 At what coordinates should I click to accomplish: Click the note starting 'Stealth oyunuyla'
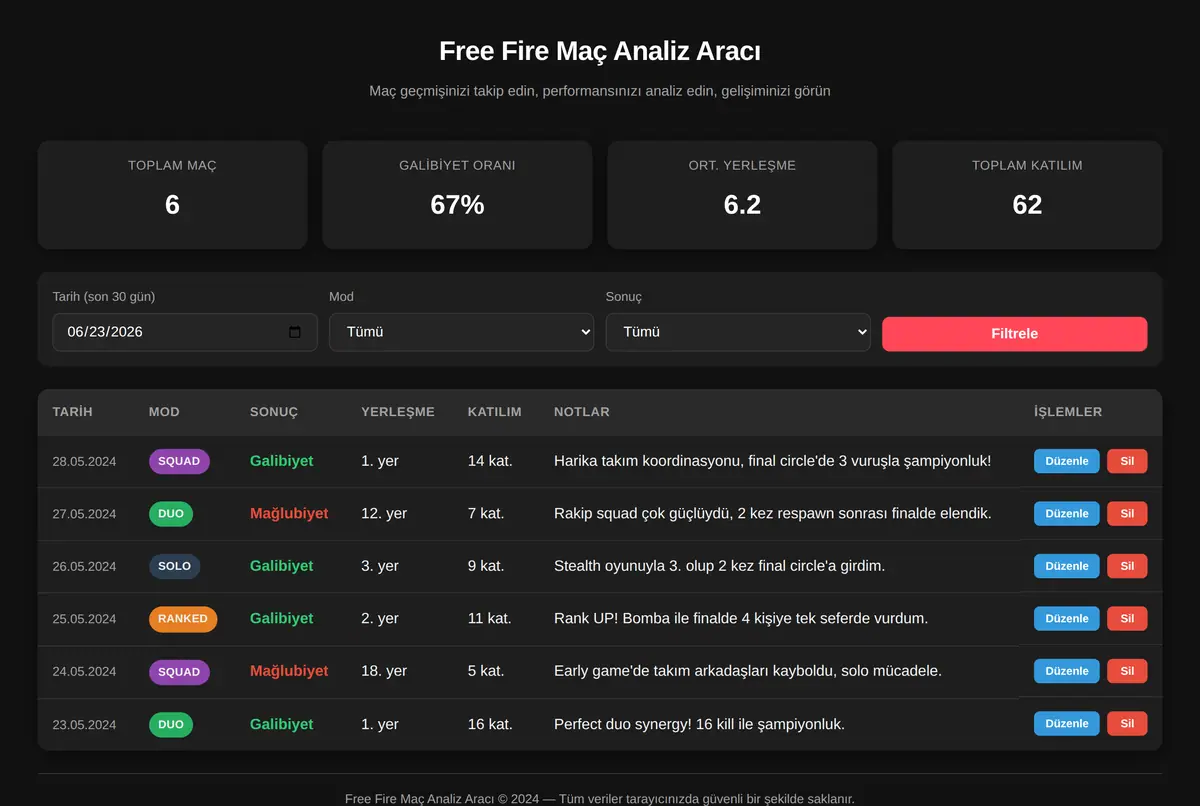point(720,566)
